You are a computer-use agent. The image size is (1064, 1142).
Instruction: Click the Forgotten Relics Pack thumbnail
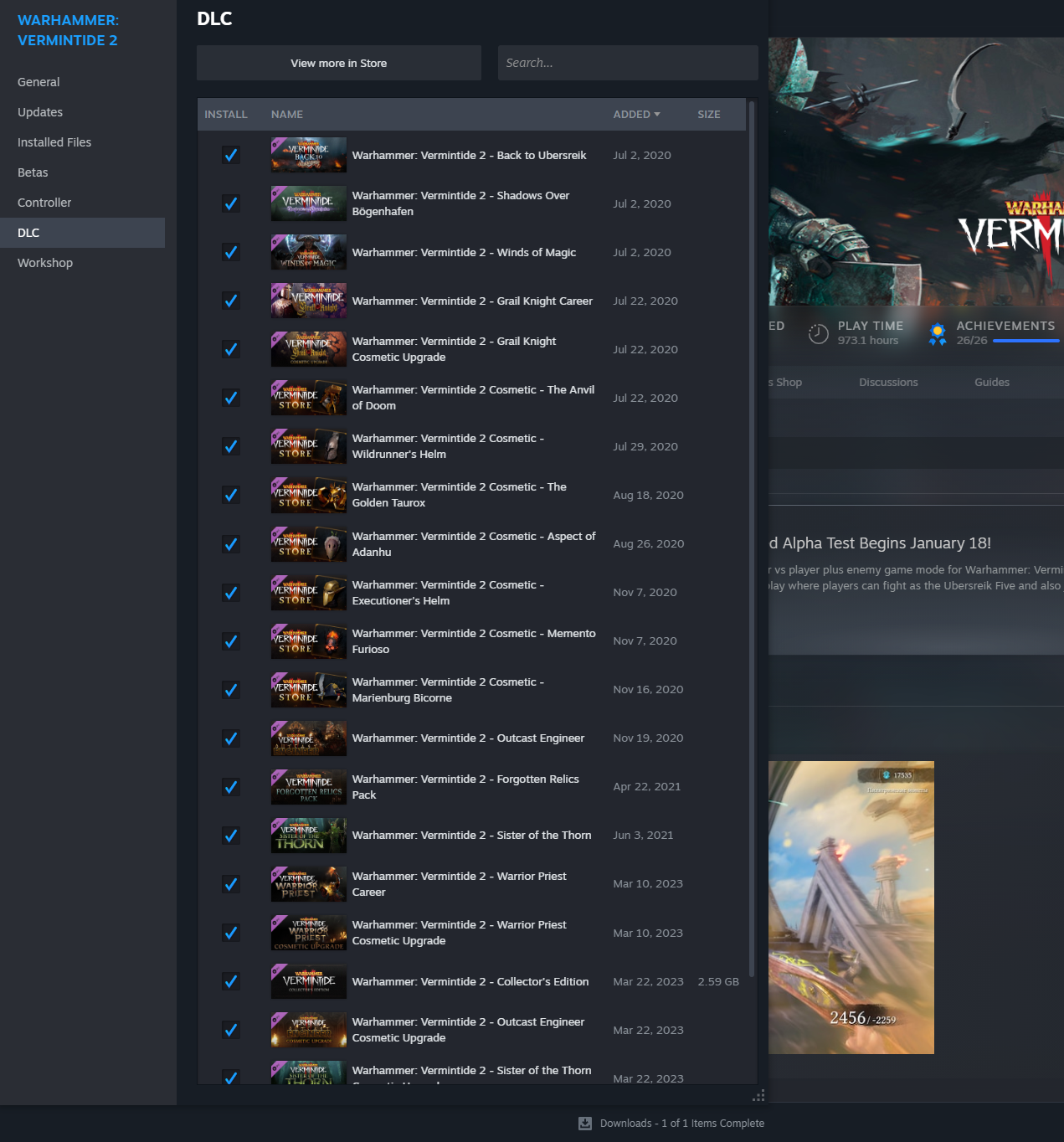308,787
